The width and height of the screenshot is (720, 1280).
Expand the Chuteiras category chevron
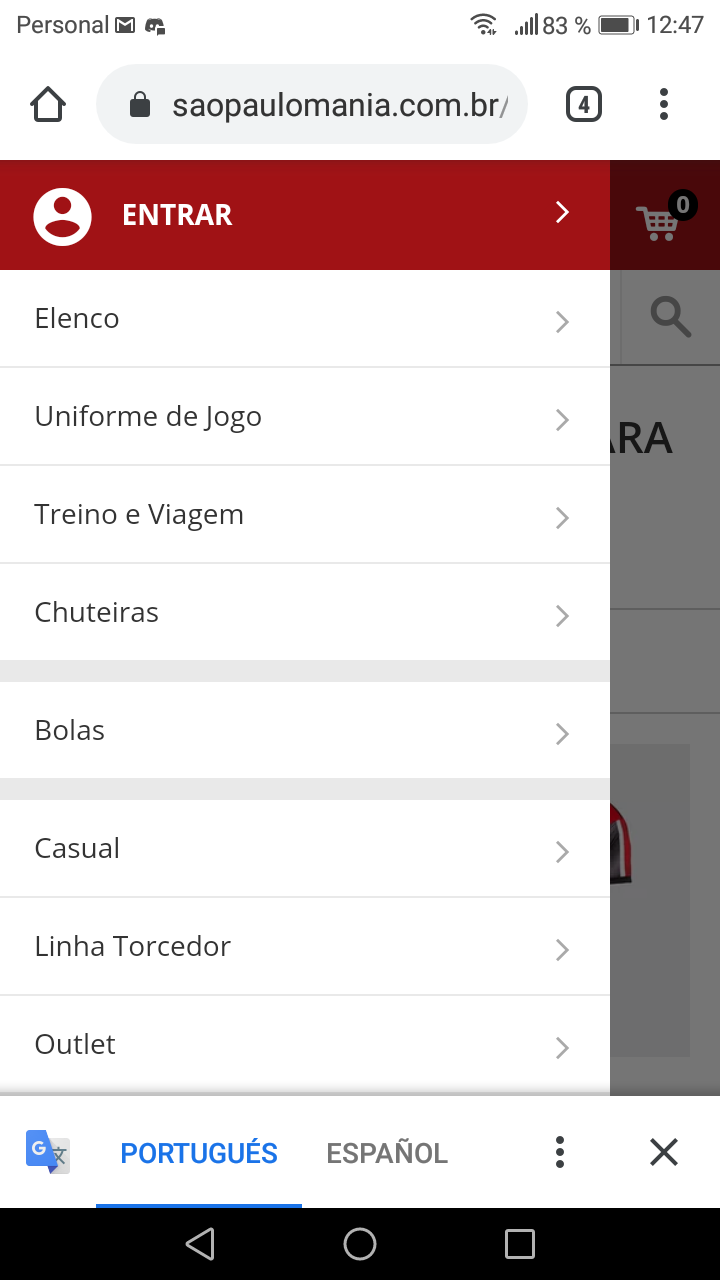pos(562,615)
